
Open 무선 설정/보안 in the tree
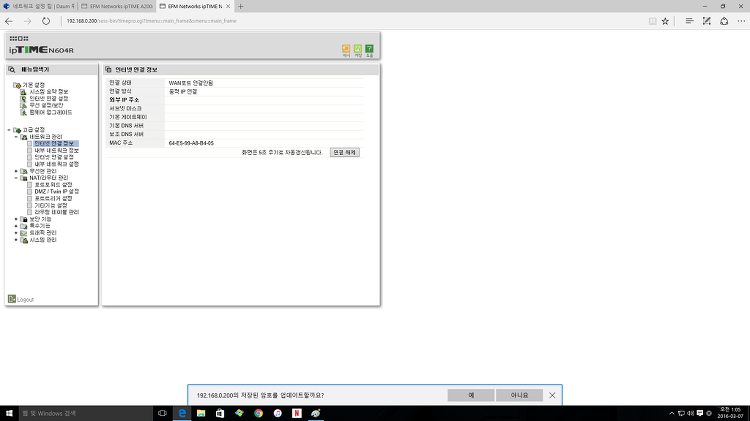46,105
